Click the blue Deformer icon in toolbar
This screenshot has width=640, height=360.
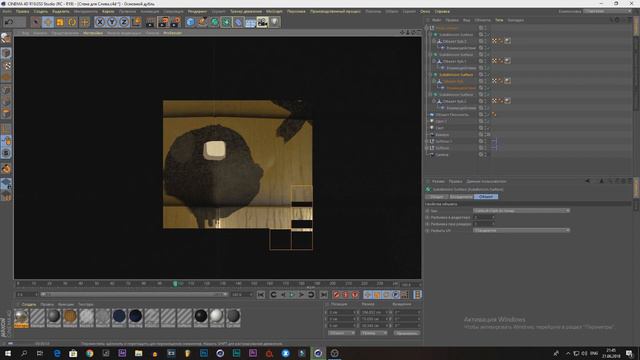coord(238,22)
